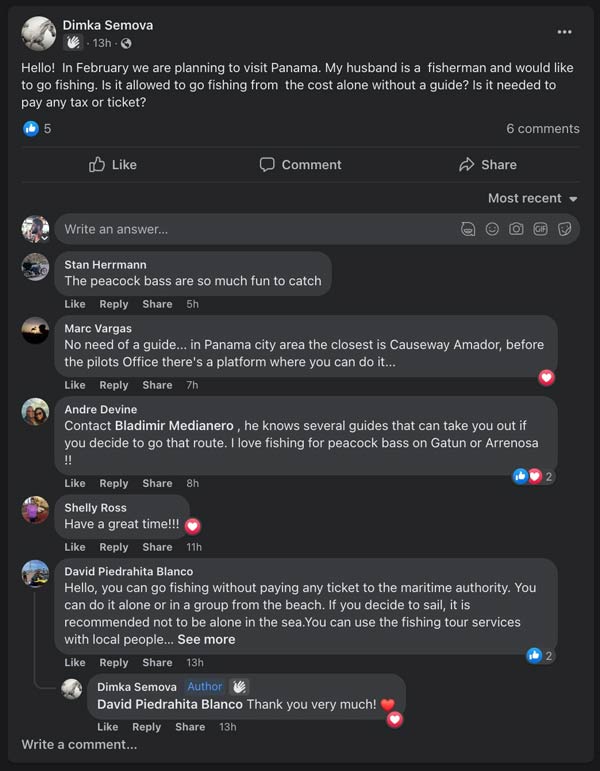
Task: Open the three-dots post options menu
Action: 565,31
